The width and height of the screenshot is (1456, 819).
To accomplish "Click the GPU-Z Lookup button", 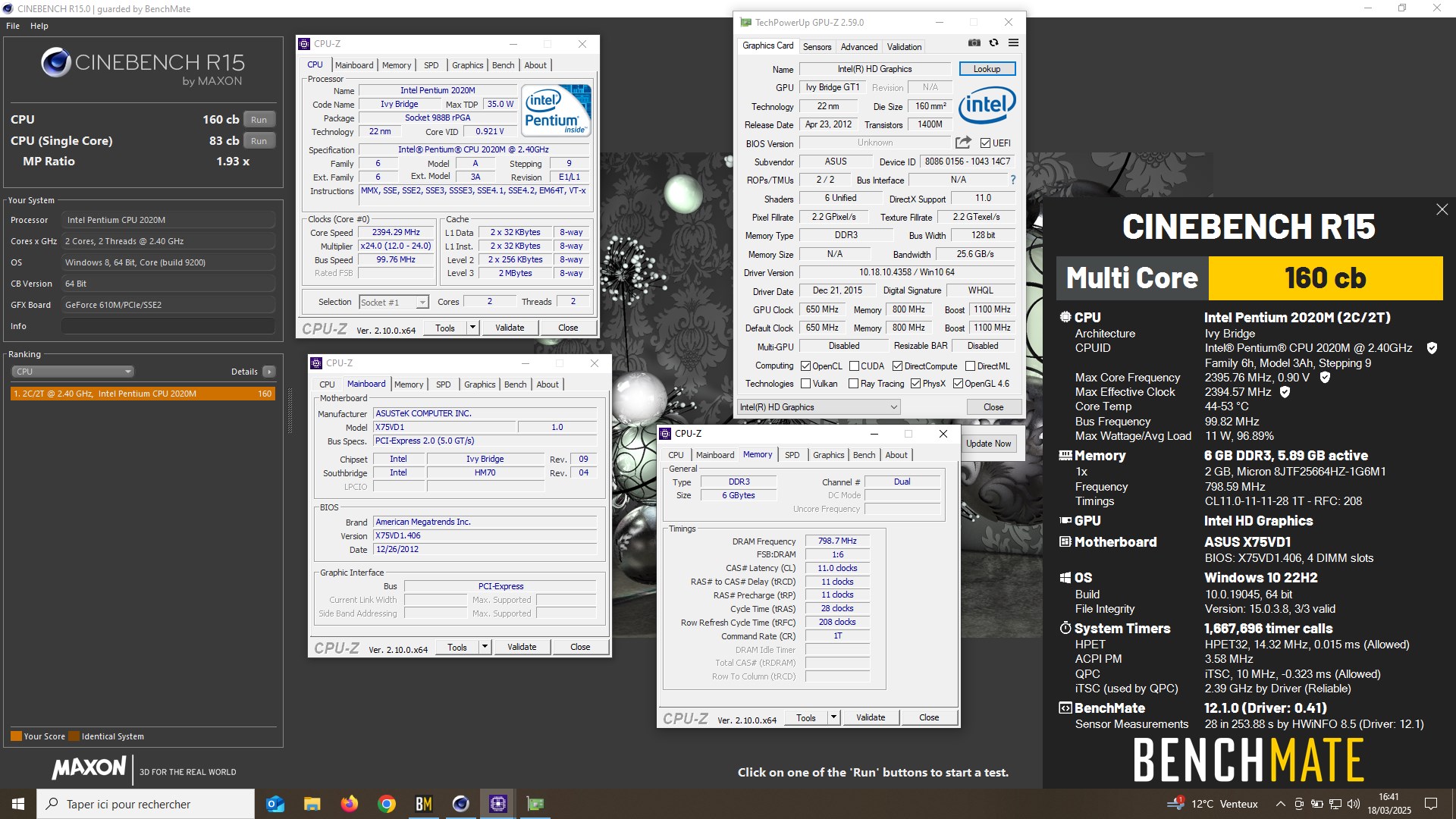I will click(987, 69).
